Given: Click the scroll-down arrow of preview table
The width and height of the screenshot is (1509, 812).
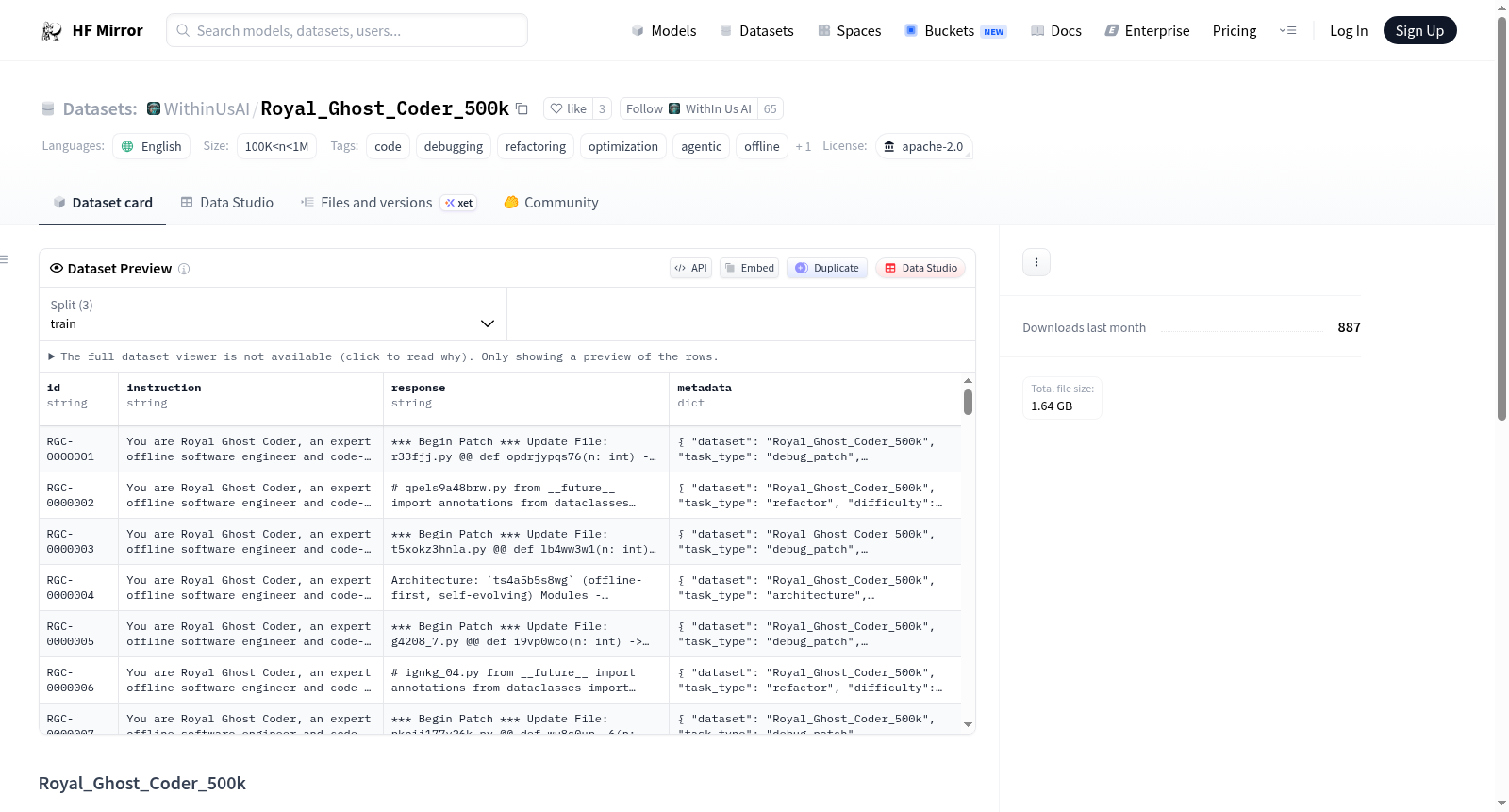Looking at the screenshot, I should 968,725.
